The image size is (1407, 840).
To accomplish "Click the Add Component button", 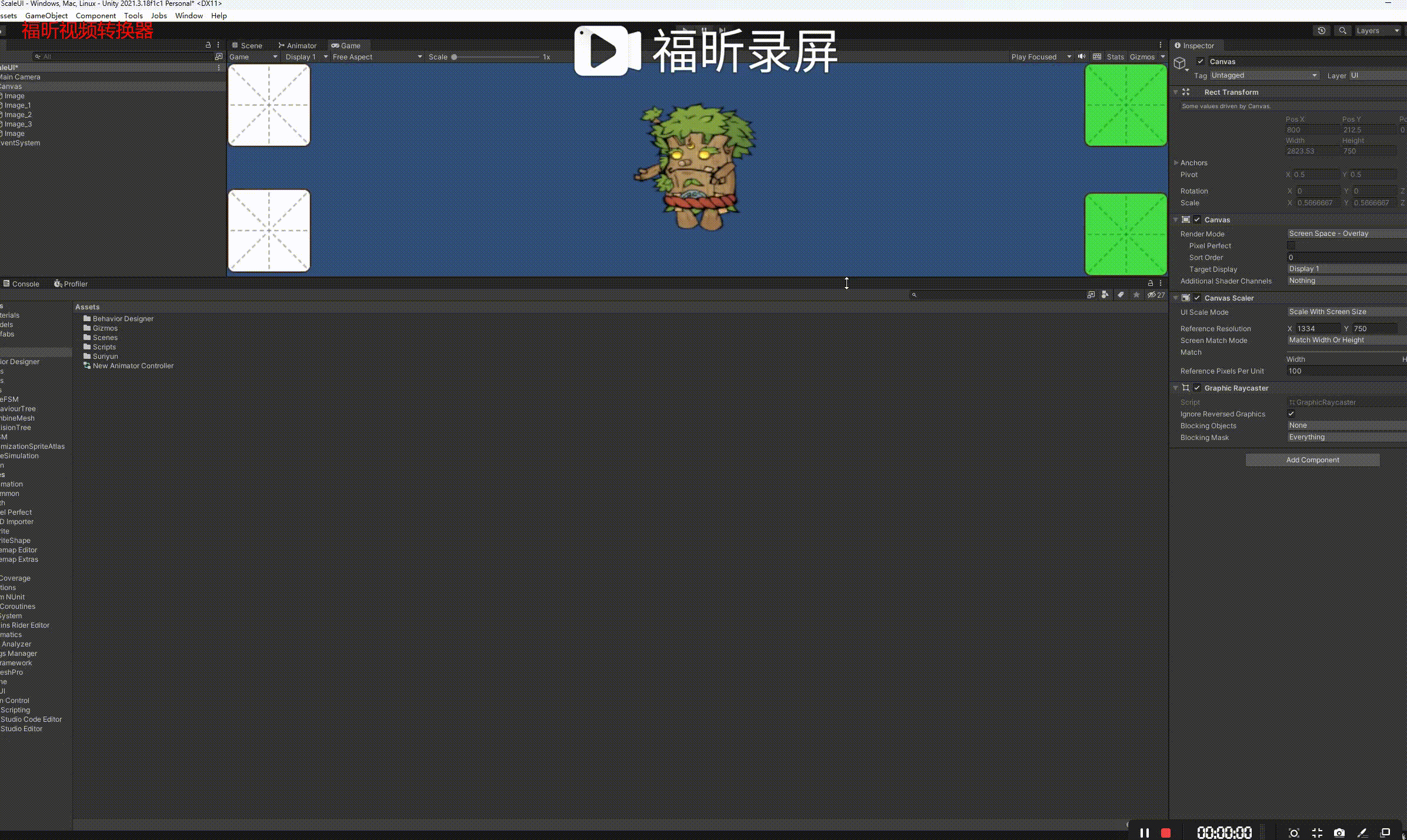I will 1312,460.
